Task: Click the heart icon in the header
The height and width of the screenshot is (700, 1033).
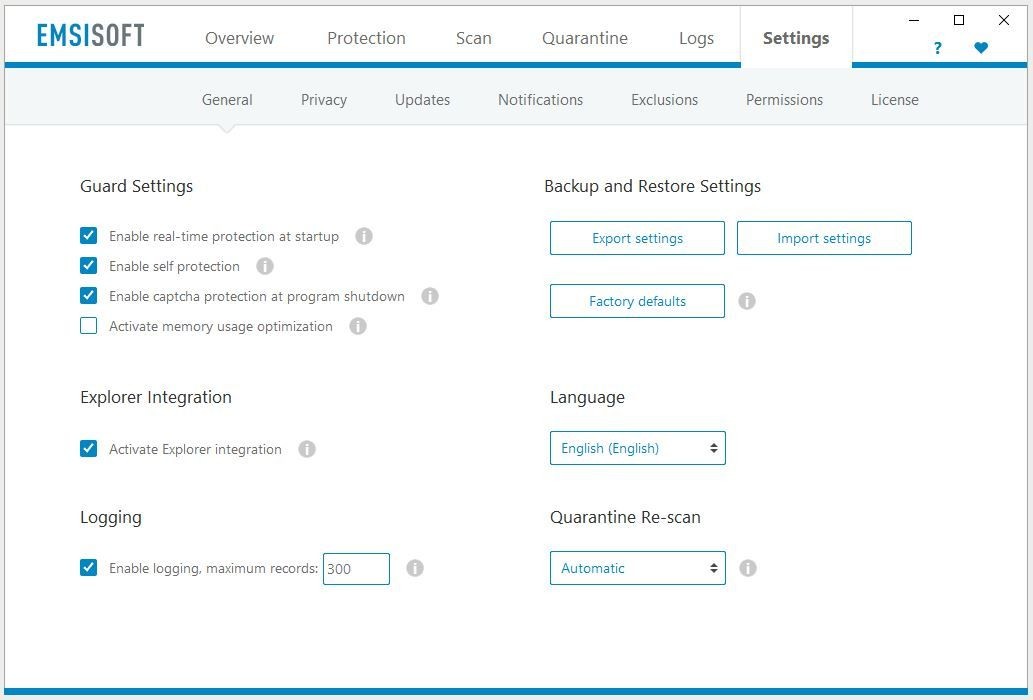Action: 981,48
